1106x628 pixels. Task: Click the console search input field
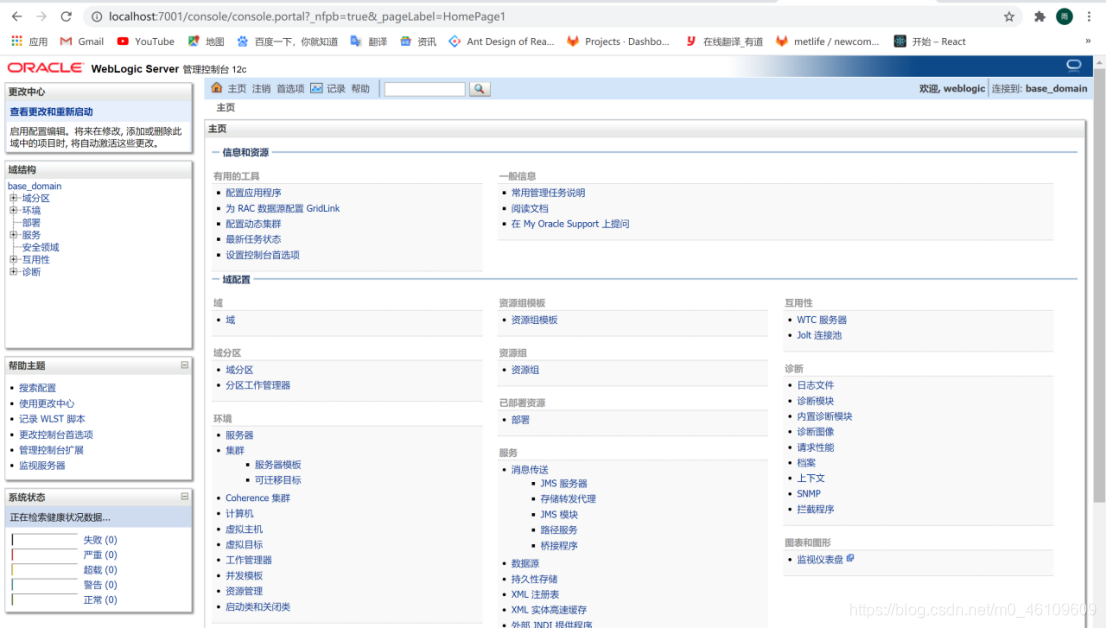425,89
